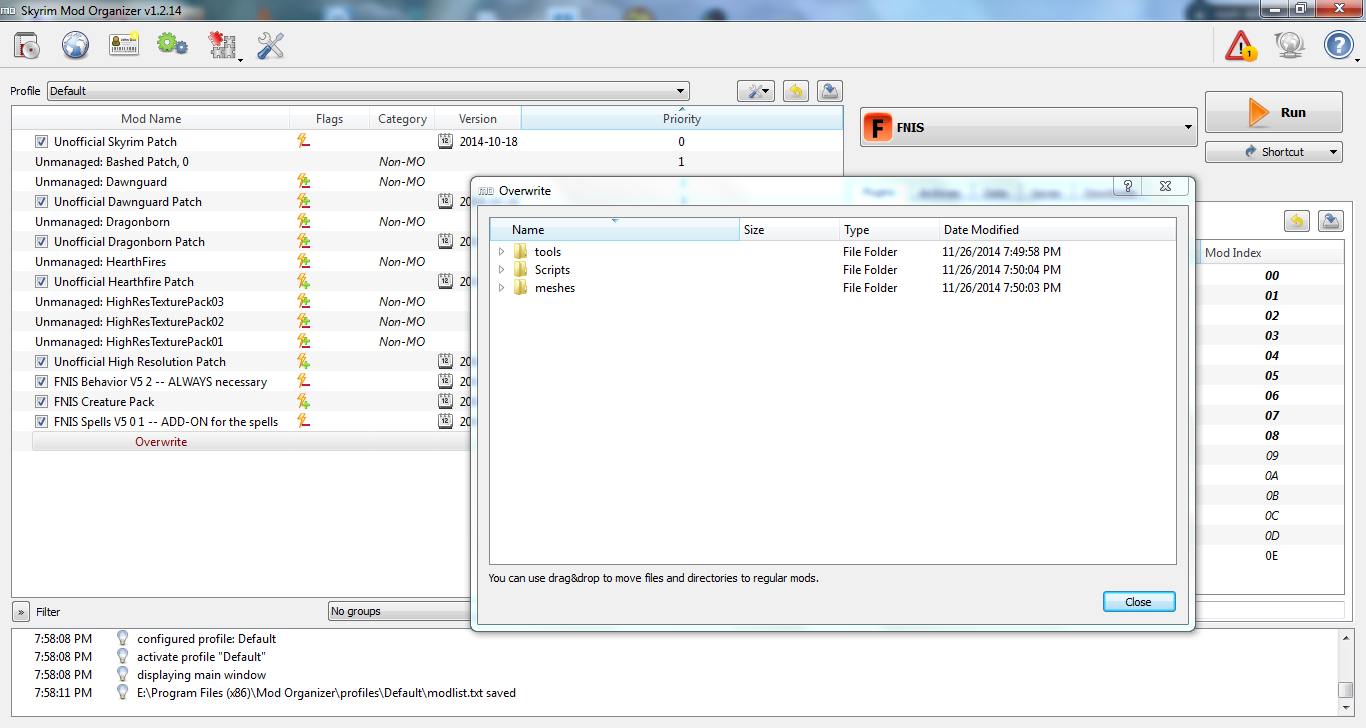Sort by Category column header
This screenshot has width=1366, height=728.
[402, 119]
